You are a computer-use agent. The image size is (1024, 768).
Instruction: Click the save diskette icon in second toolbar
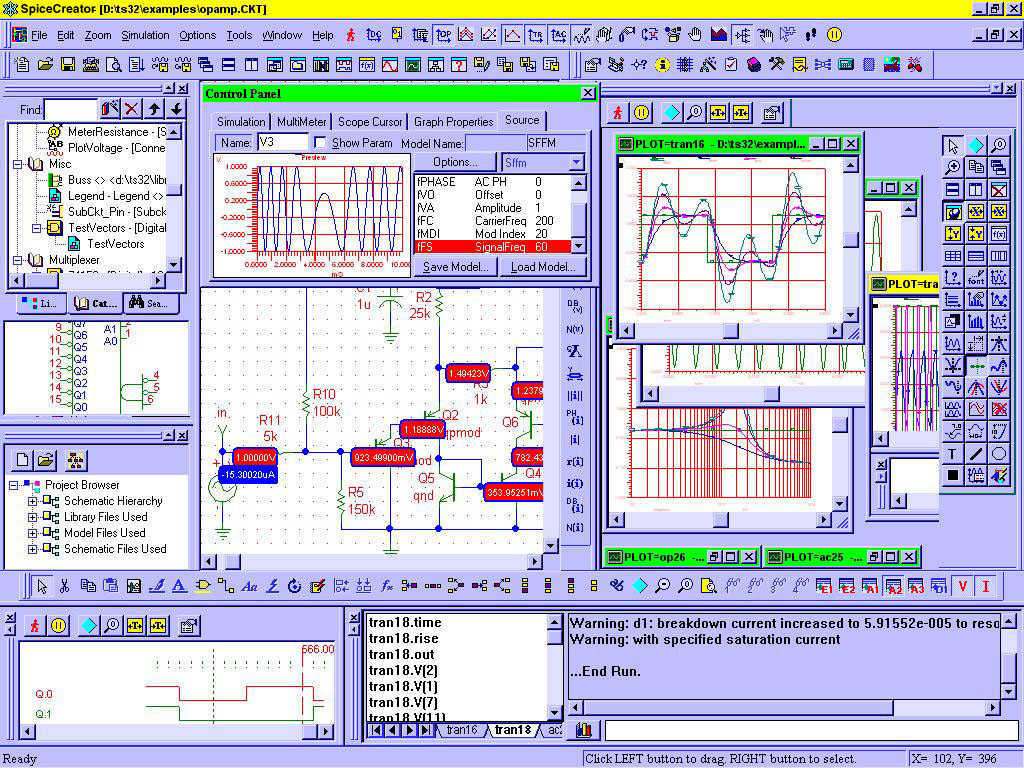tap(67, 64)
